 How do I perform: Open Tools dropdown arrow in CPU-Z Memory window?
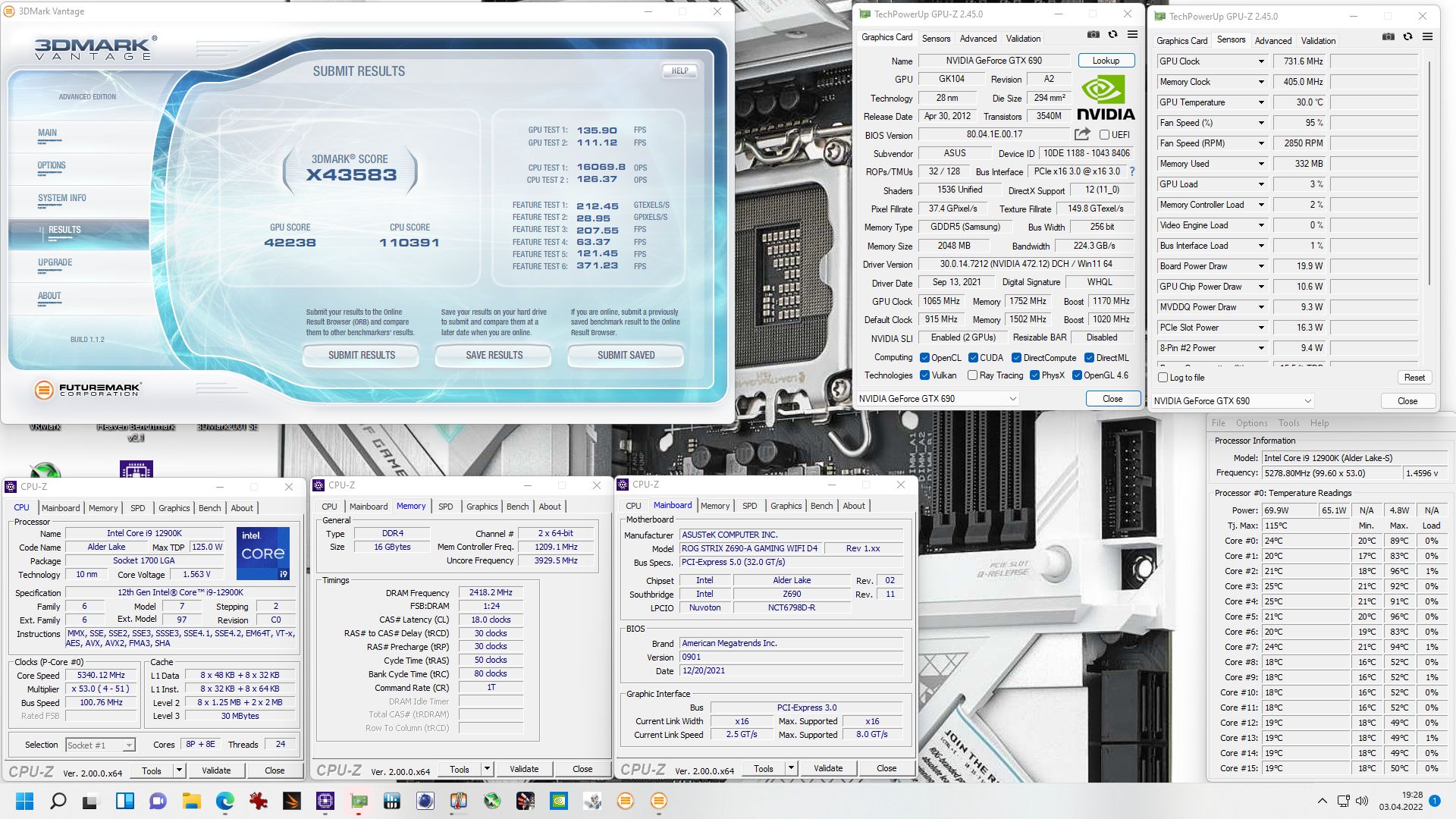(487, 769)
